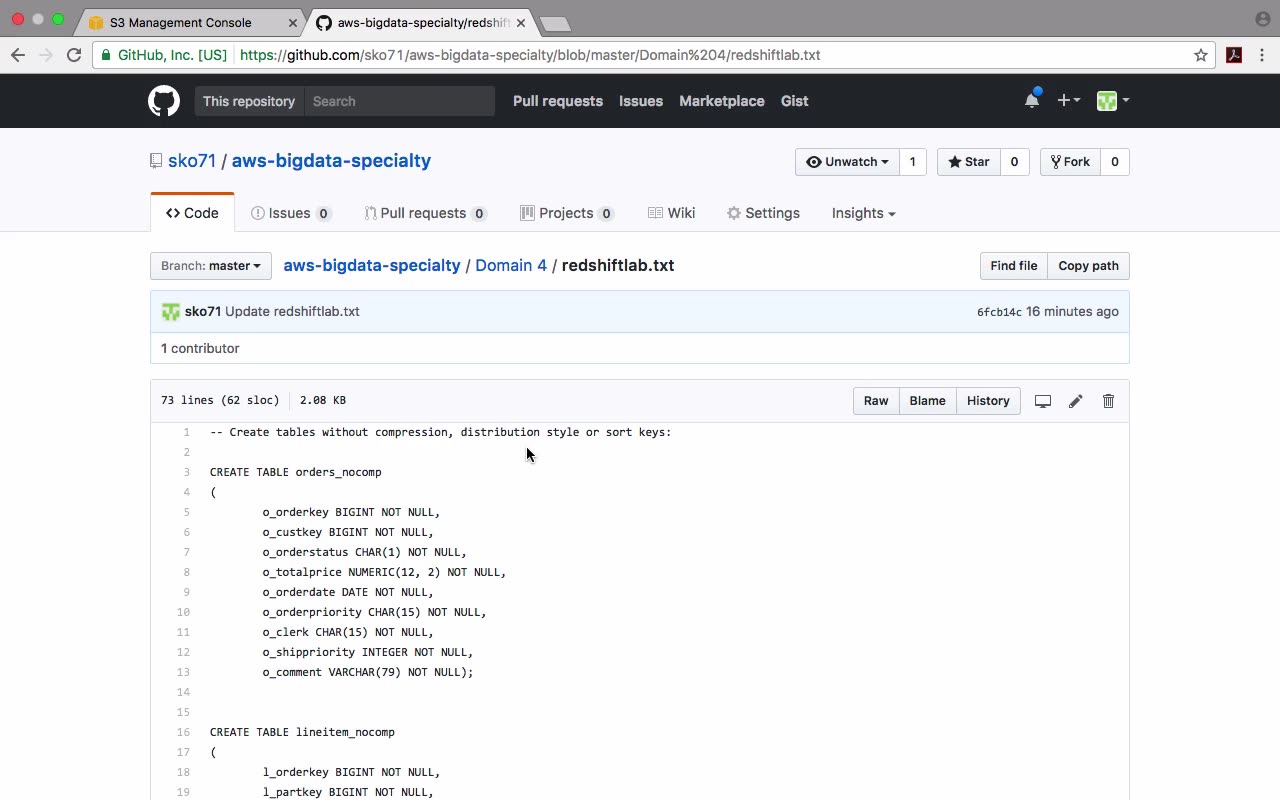Viewport: 1280px width, 800px height.
Task: Open the notifications bell
Action: point(1032,100)
